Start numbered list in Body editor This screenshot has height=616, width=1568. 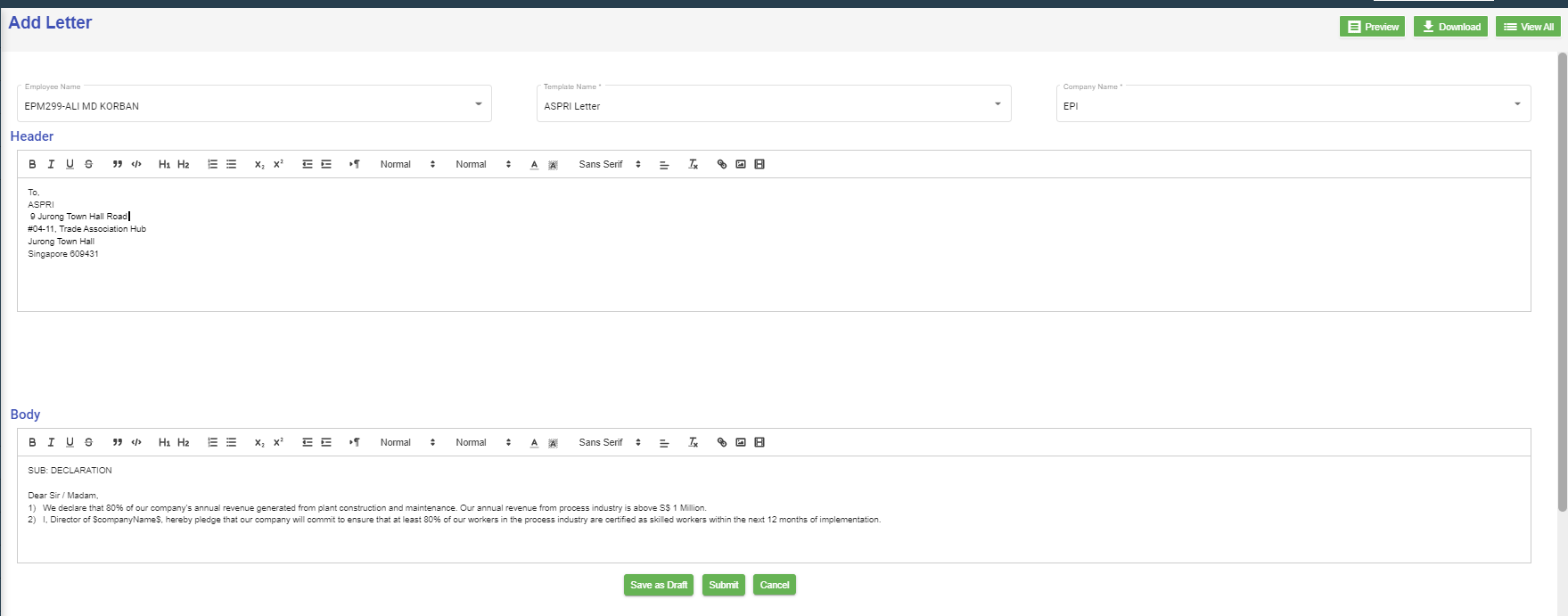pyautogui.click(x=212, y=442)
